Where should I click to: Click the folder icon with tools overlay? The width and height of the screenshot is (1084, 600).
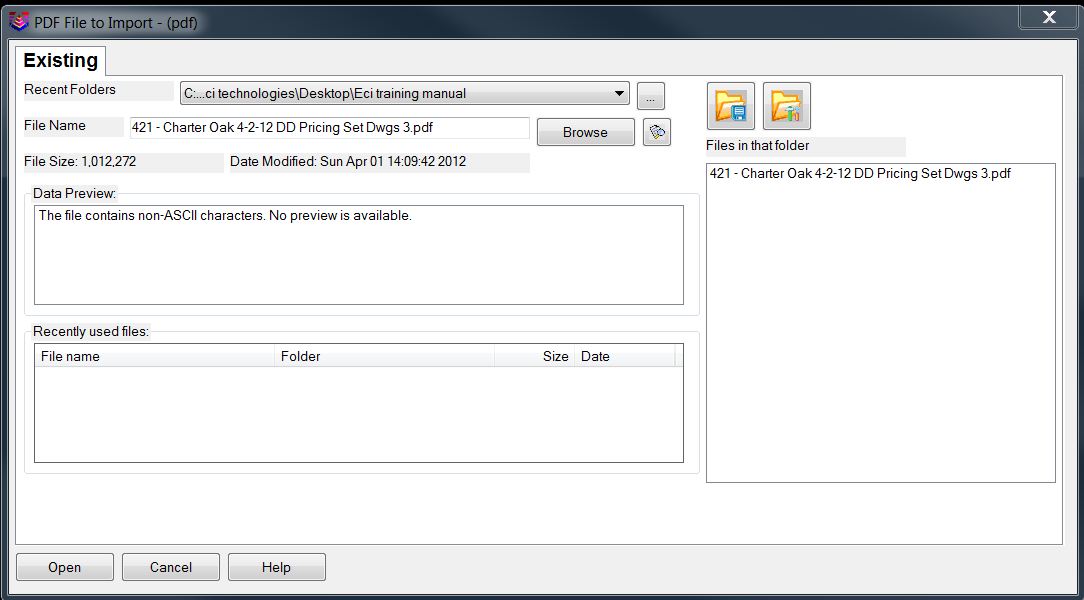tap(787, 106)
